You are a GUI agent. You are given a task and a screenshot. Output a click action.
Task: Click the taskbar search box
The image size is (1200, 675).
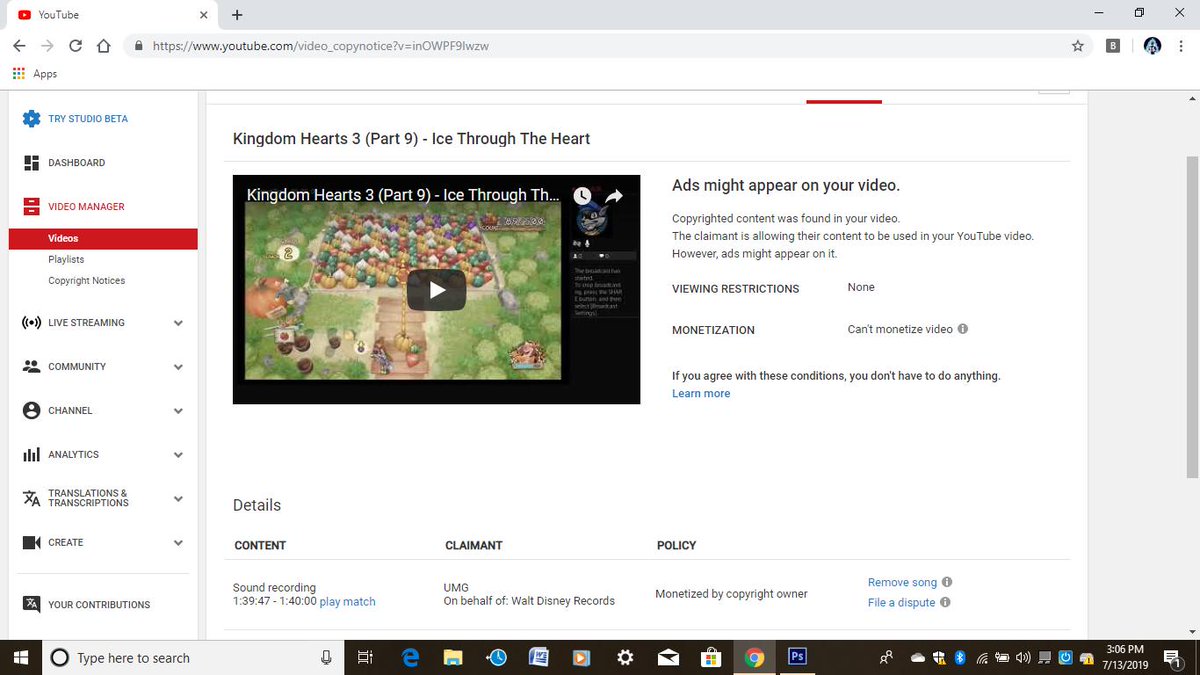click(x=193, y=657)
